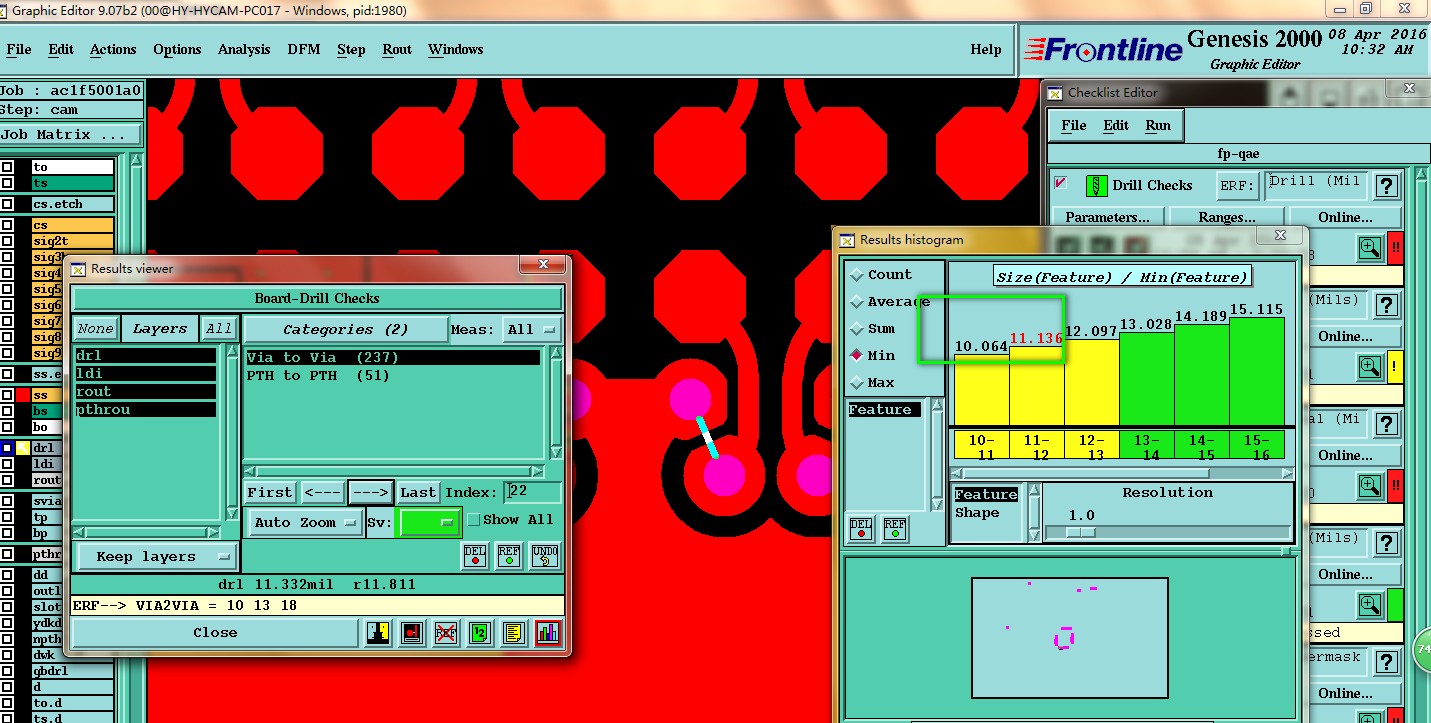
Task: Go to next result with ---> button
Action: (x=371, y=492)
